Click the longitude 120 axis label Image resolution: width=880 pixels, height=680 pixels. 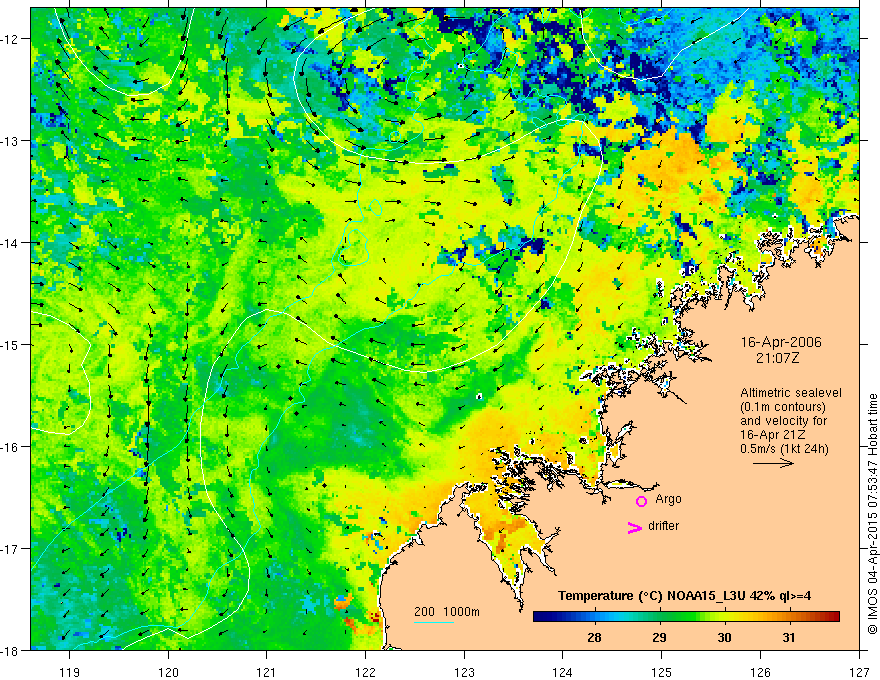(x=168, y=672)
